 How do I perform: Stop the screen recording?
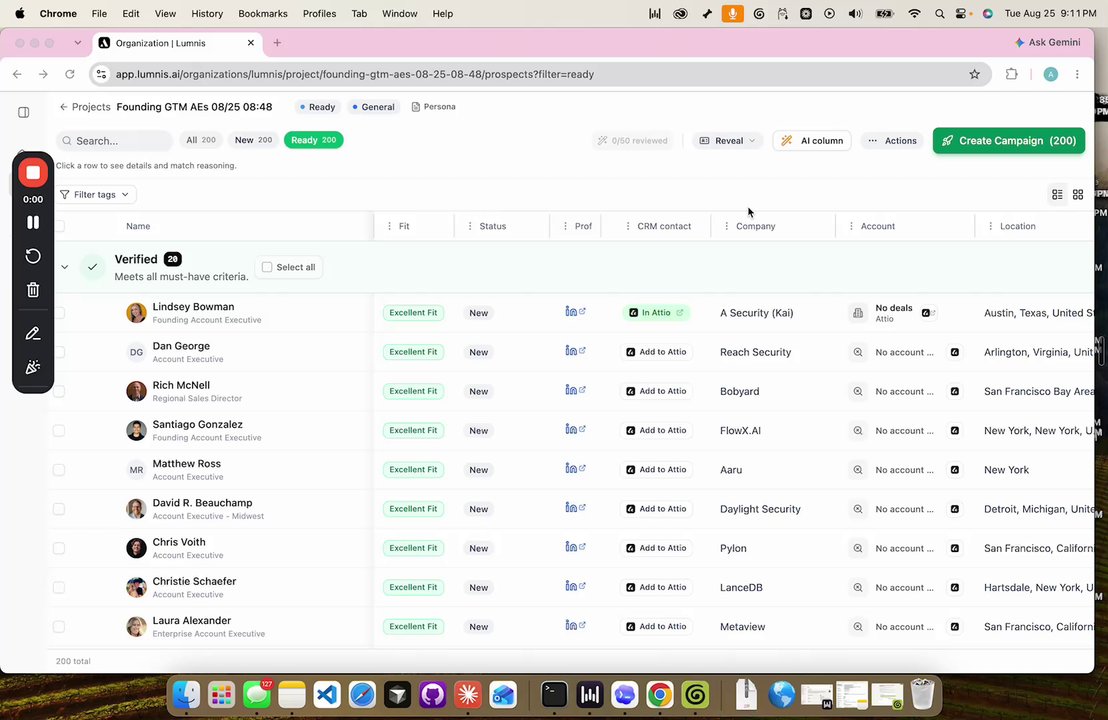tap(33, 172)
